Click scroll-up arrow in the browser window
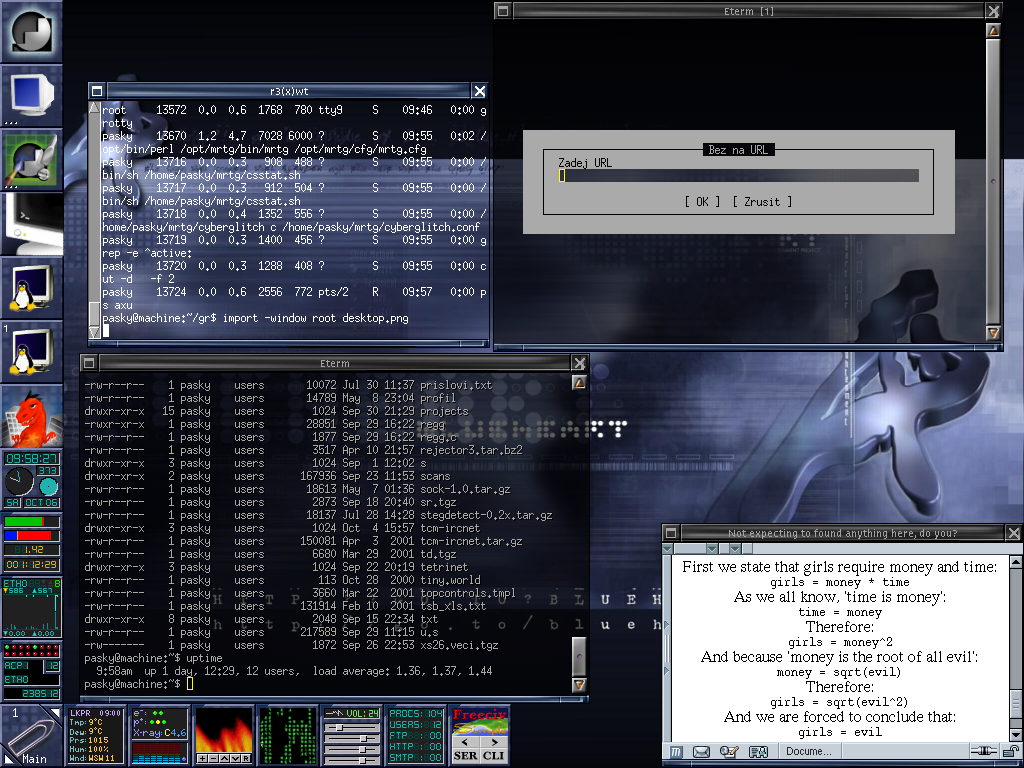 [x=1016, y=561]
